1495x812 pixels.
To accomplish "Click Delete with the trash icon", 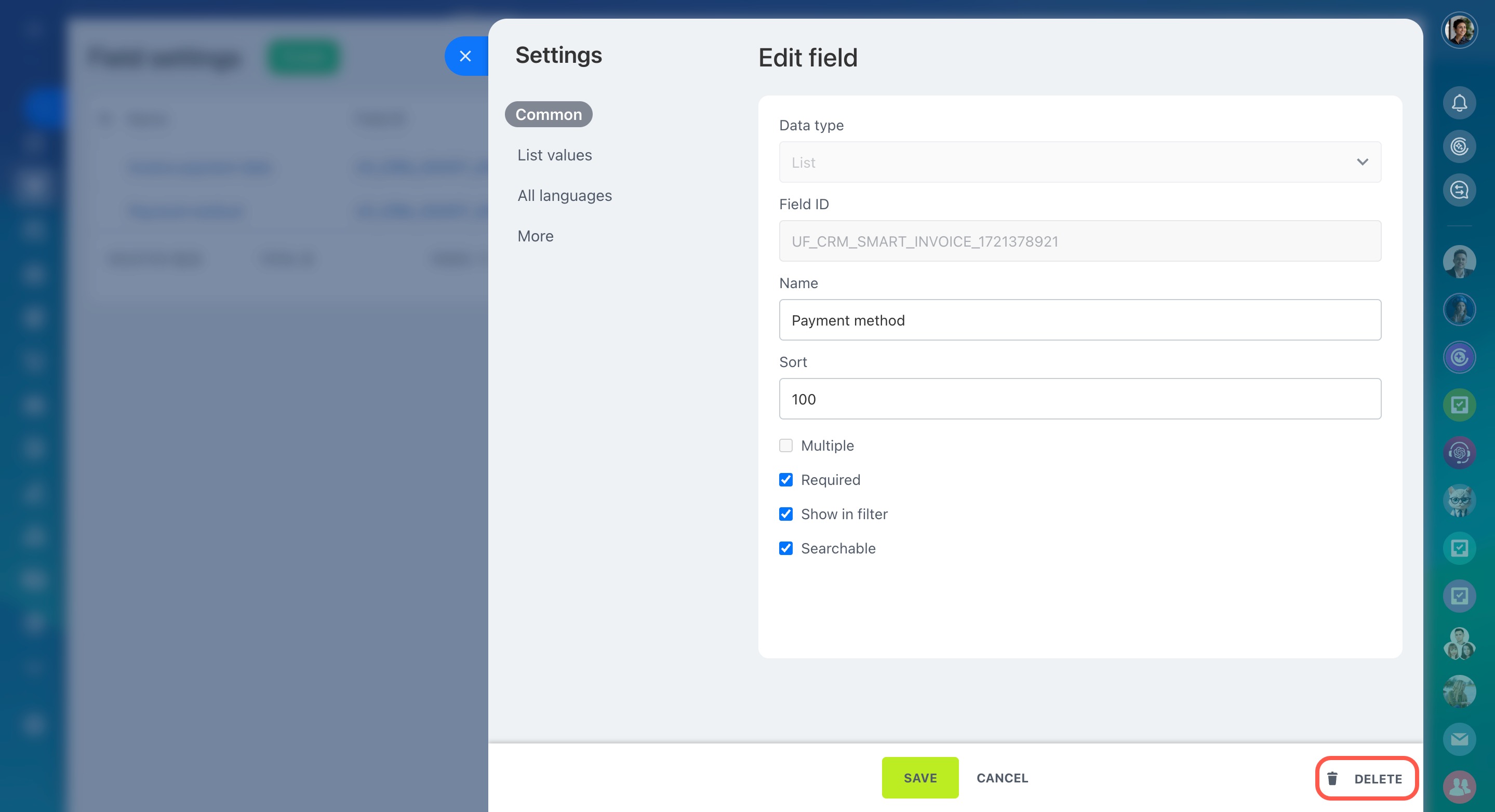I will 1367,778.
